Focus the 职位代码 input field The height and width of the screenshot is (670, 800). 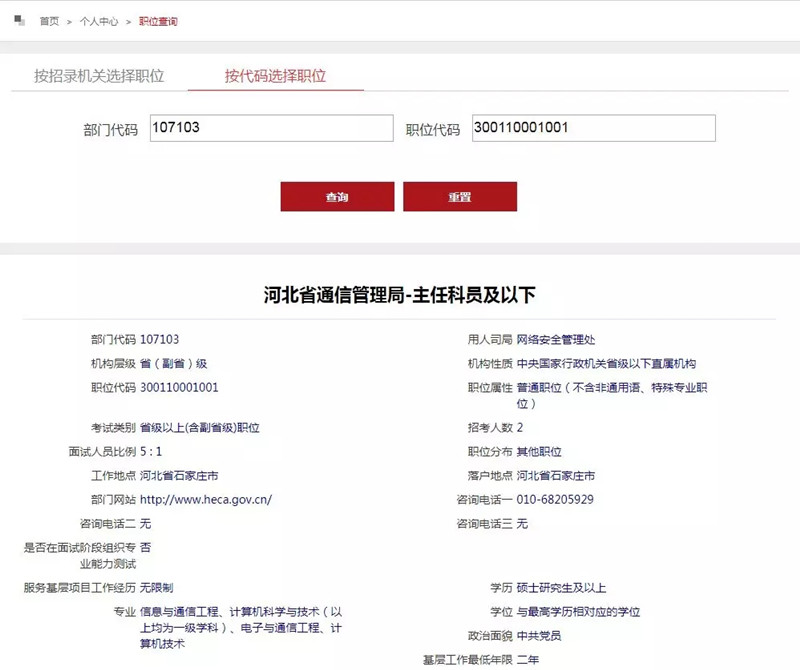pos(594,128)
